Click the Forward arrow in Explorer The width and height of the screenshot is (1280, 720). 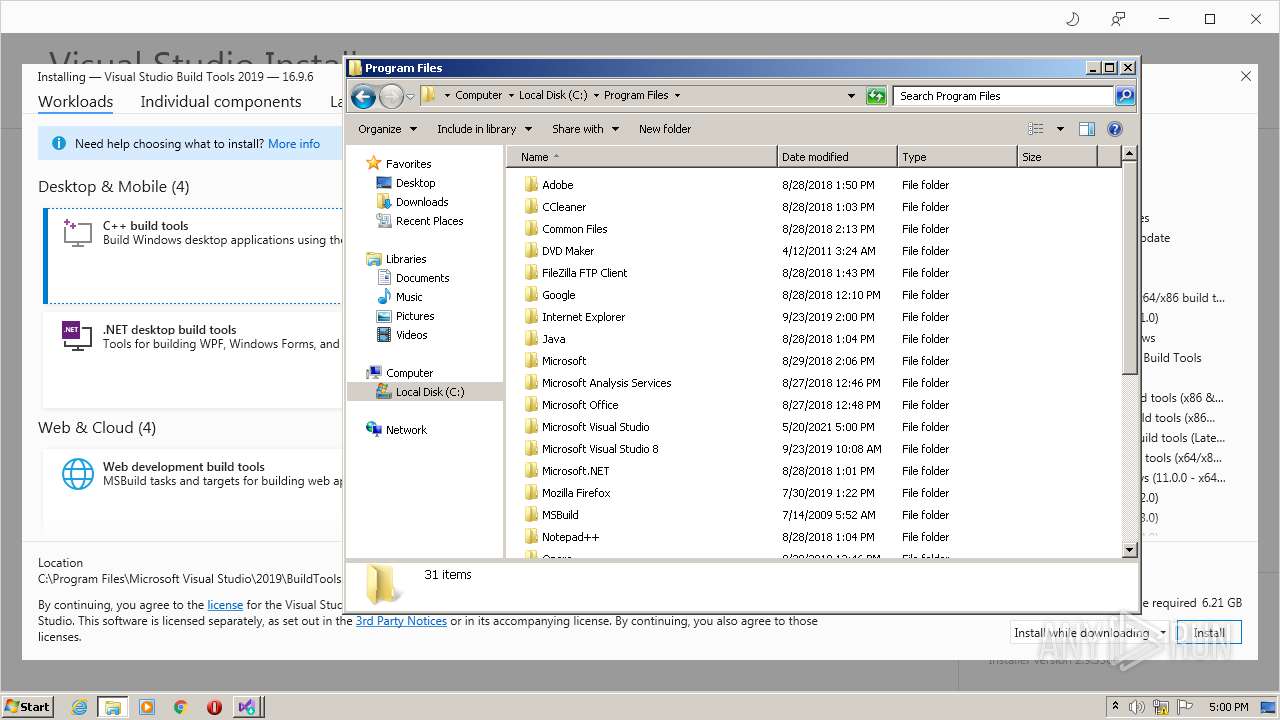click(x=391, y=96)
